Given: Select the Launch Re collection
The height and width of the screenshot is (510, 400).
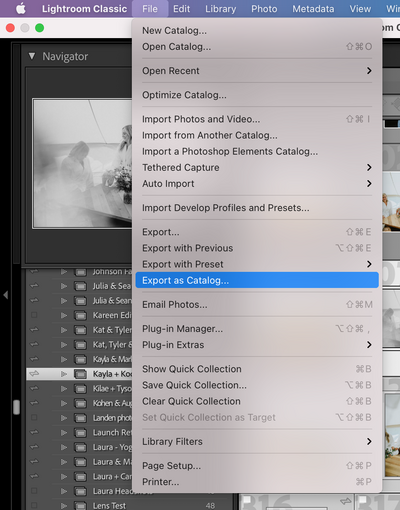Looking at the screenshot, I should (112, 433).
